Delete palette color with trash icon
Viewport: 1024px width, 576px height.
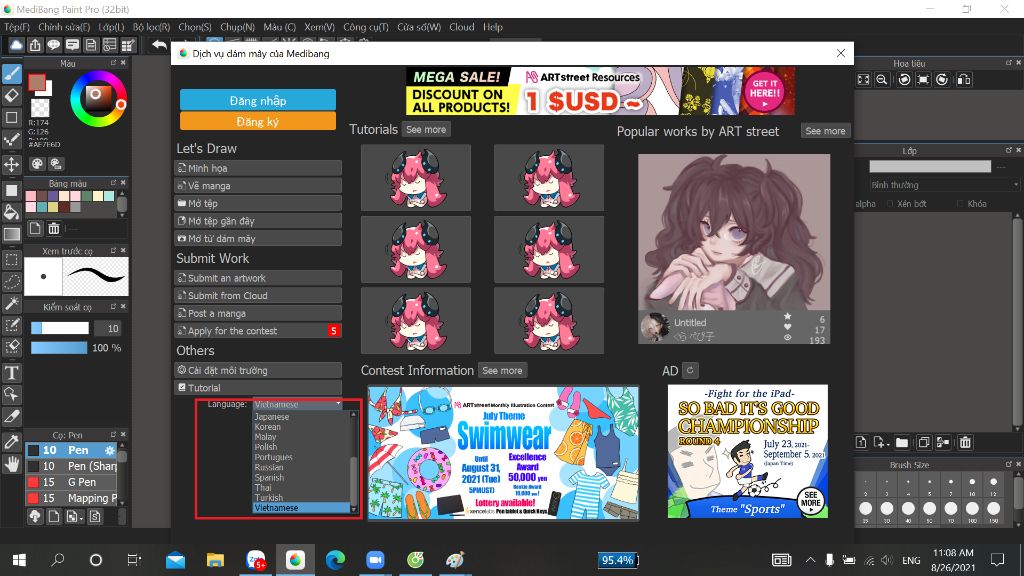pos(54,228)
